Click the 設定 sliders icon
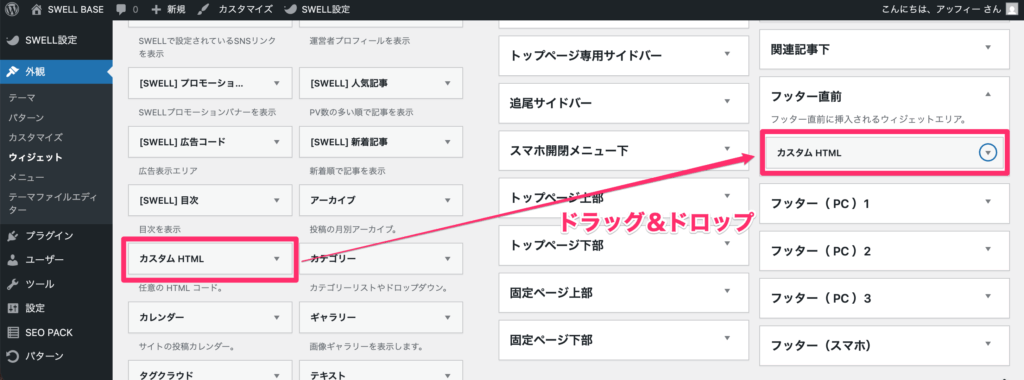Screen dimensions: 1024x380 coord(12,308)
